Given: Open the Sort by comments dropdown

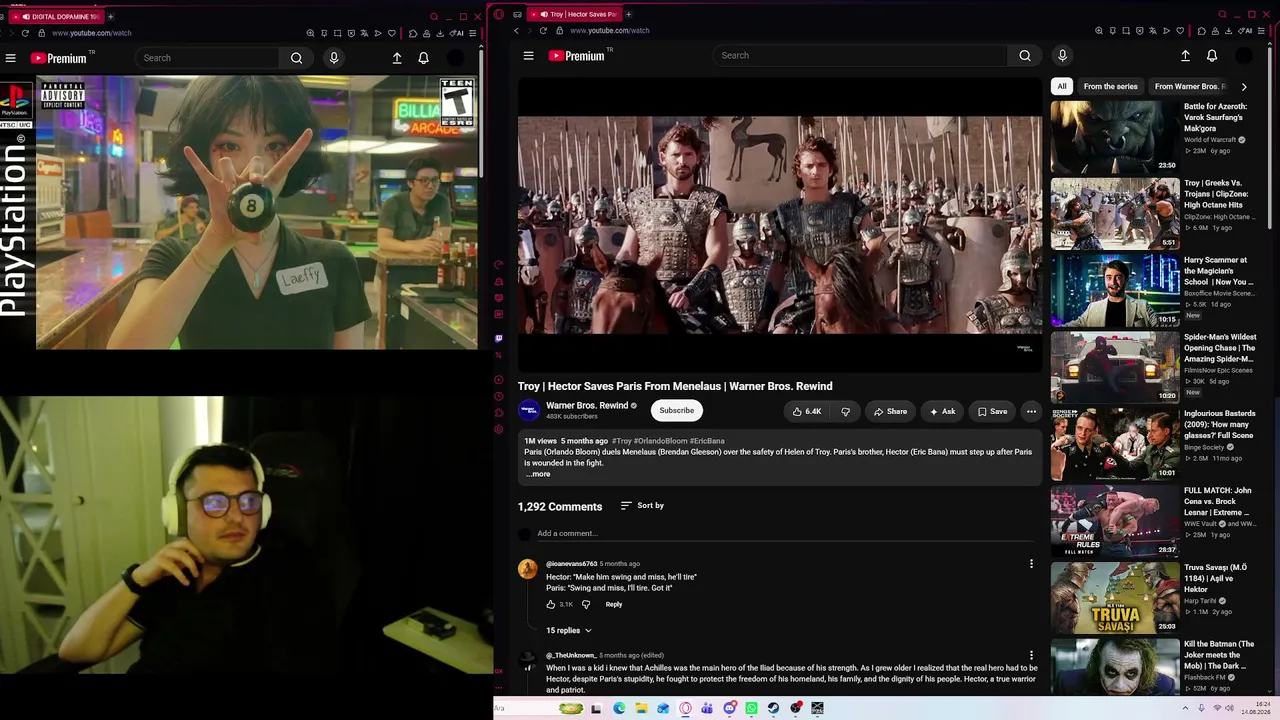Looking at the screenshot, I should tap(642, 506).
